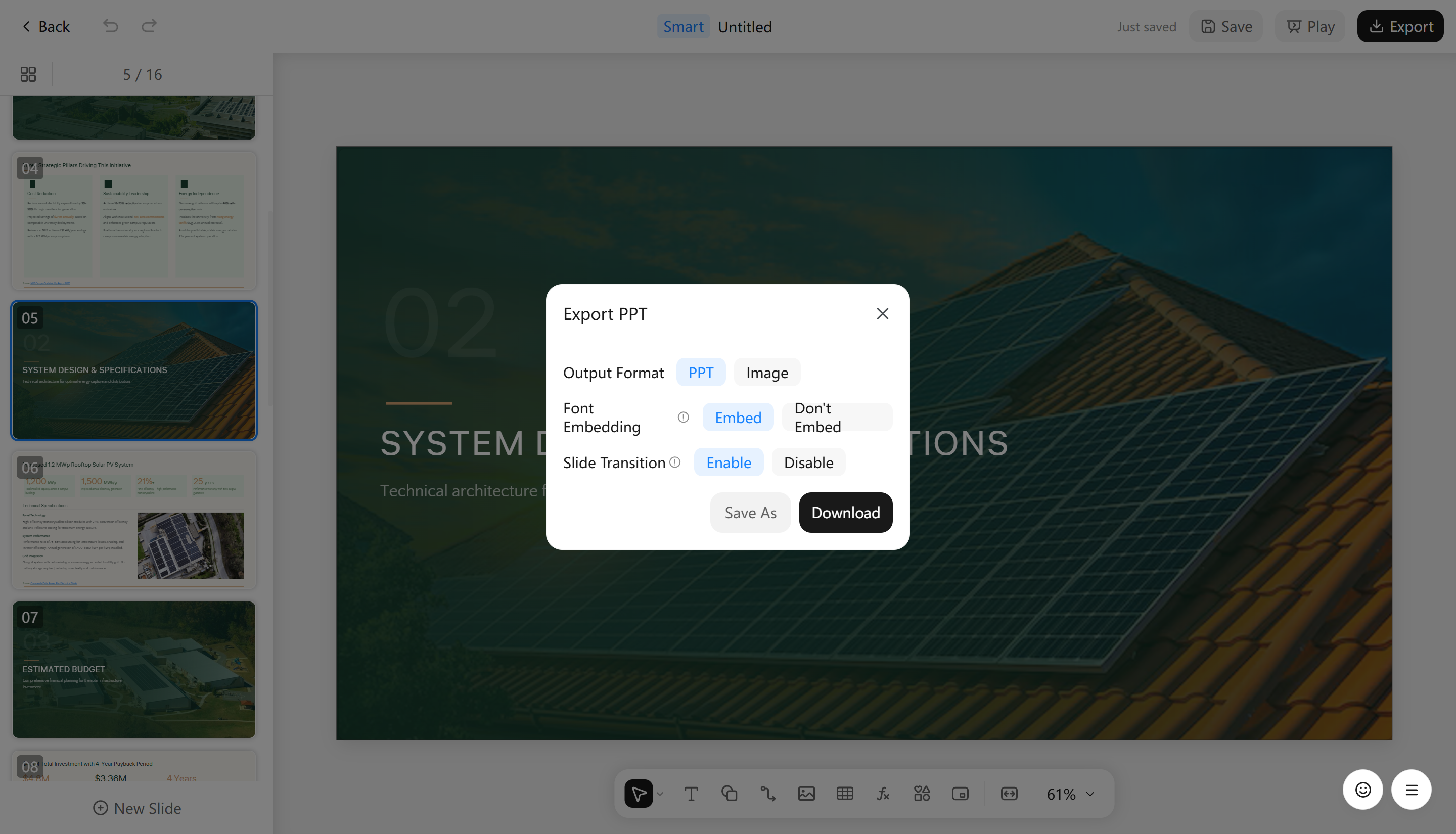
Task: Click the Smart mode tag
Action: (684, 26)
